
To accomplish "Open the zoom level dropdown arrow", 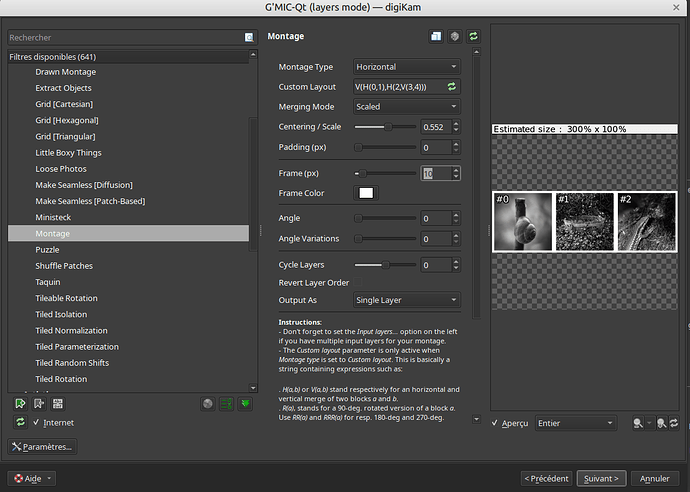I will [x=649, y=423].
